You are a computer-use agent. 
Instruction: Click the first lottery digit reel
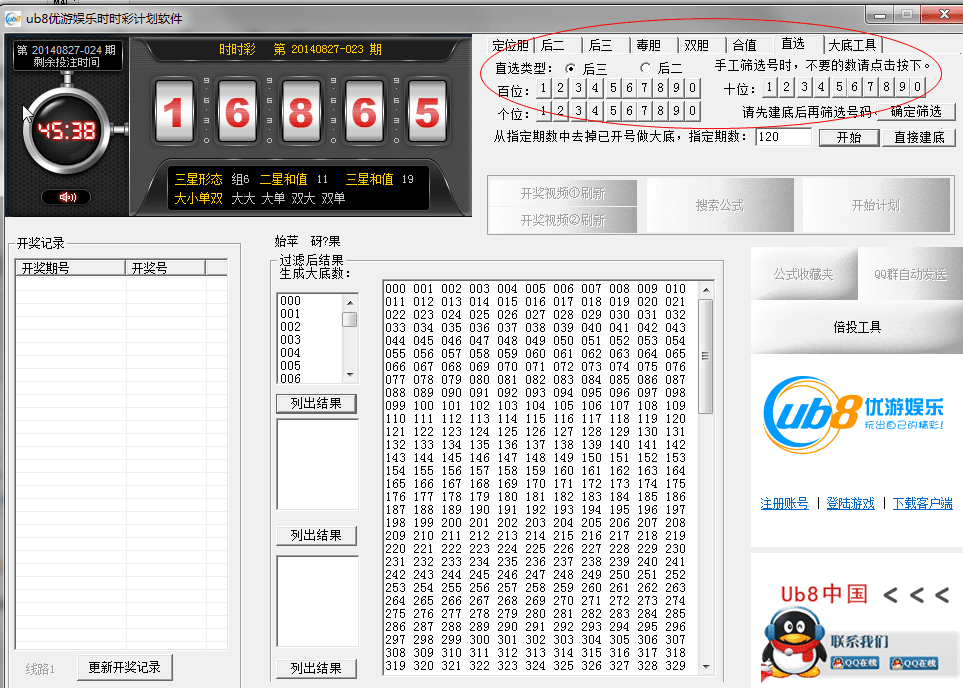pos(174,113)
